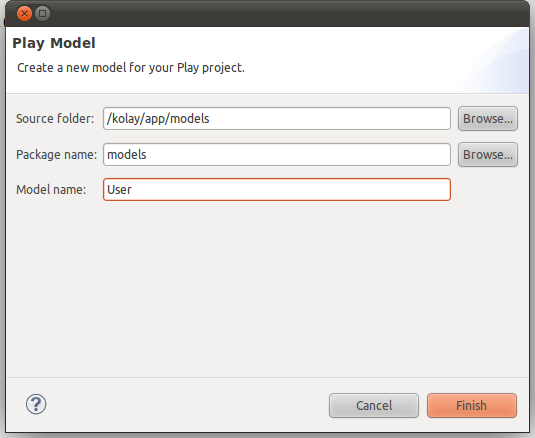This screenshot has height=438, width=535.
Task: Browse for the Source folder
Action: pyautogui.click(x=488, y=118)
